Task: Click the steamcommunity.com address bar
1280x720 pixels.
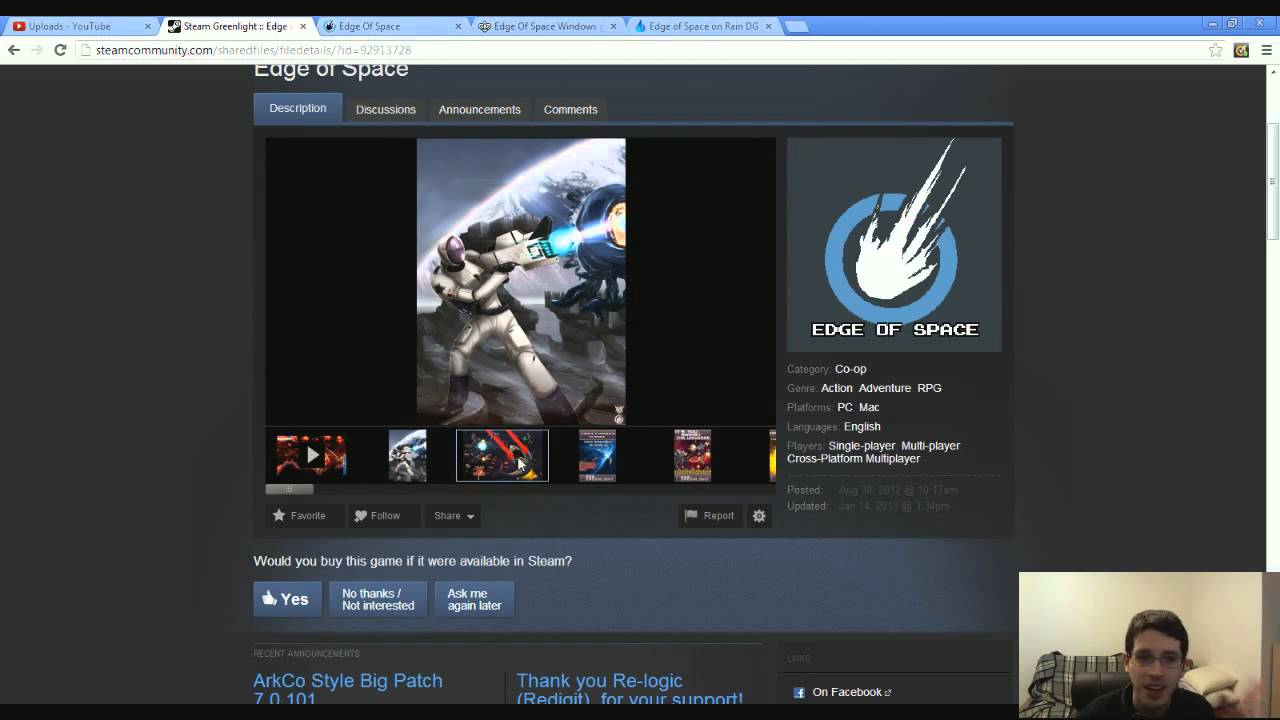Action: [x=640, y=50]
